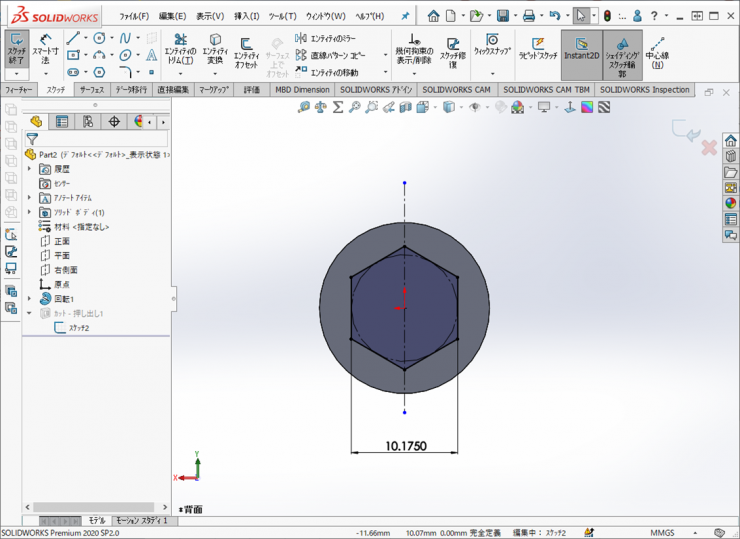Open the 挿入(I) menu

246,16
